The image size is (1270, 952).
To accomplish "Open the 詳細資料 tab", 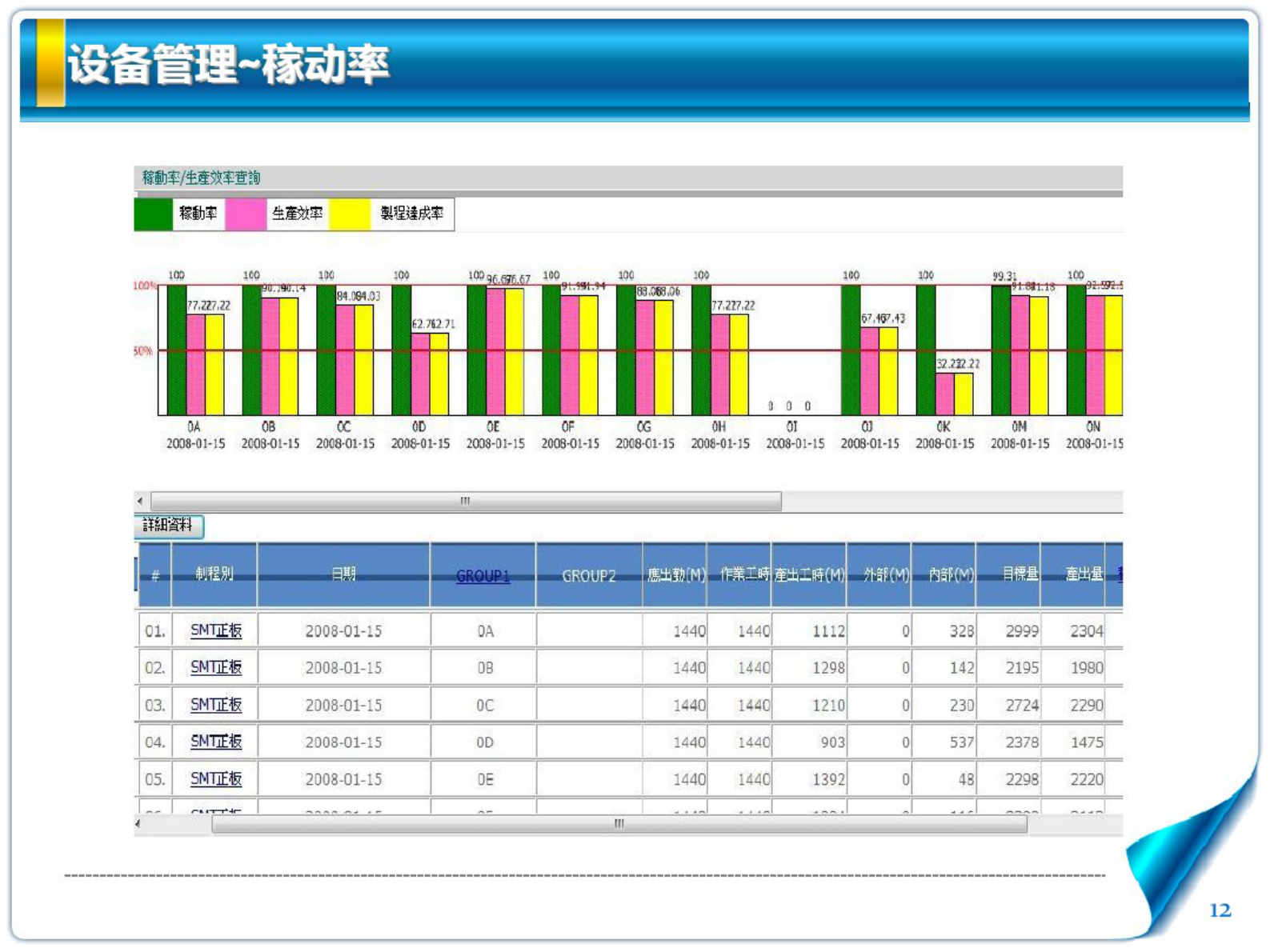I will pos(169,526).
